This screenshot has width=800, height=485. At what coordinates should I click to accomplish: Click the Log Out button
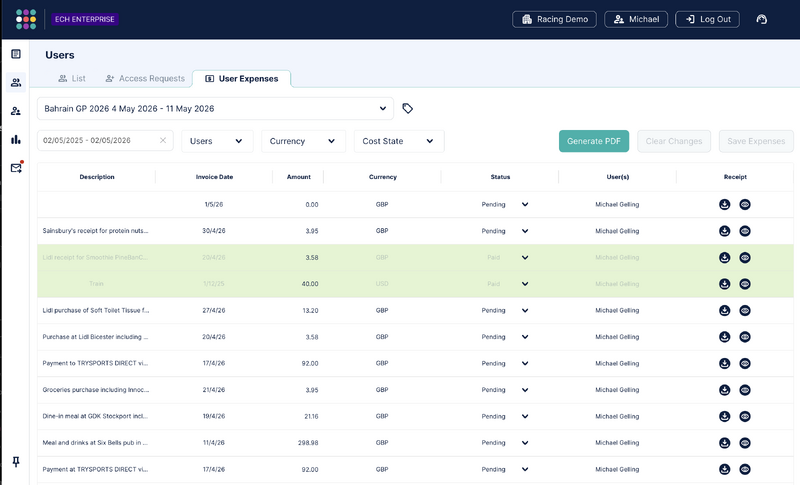point(707,19)
